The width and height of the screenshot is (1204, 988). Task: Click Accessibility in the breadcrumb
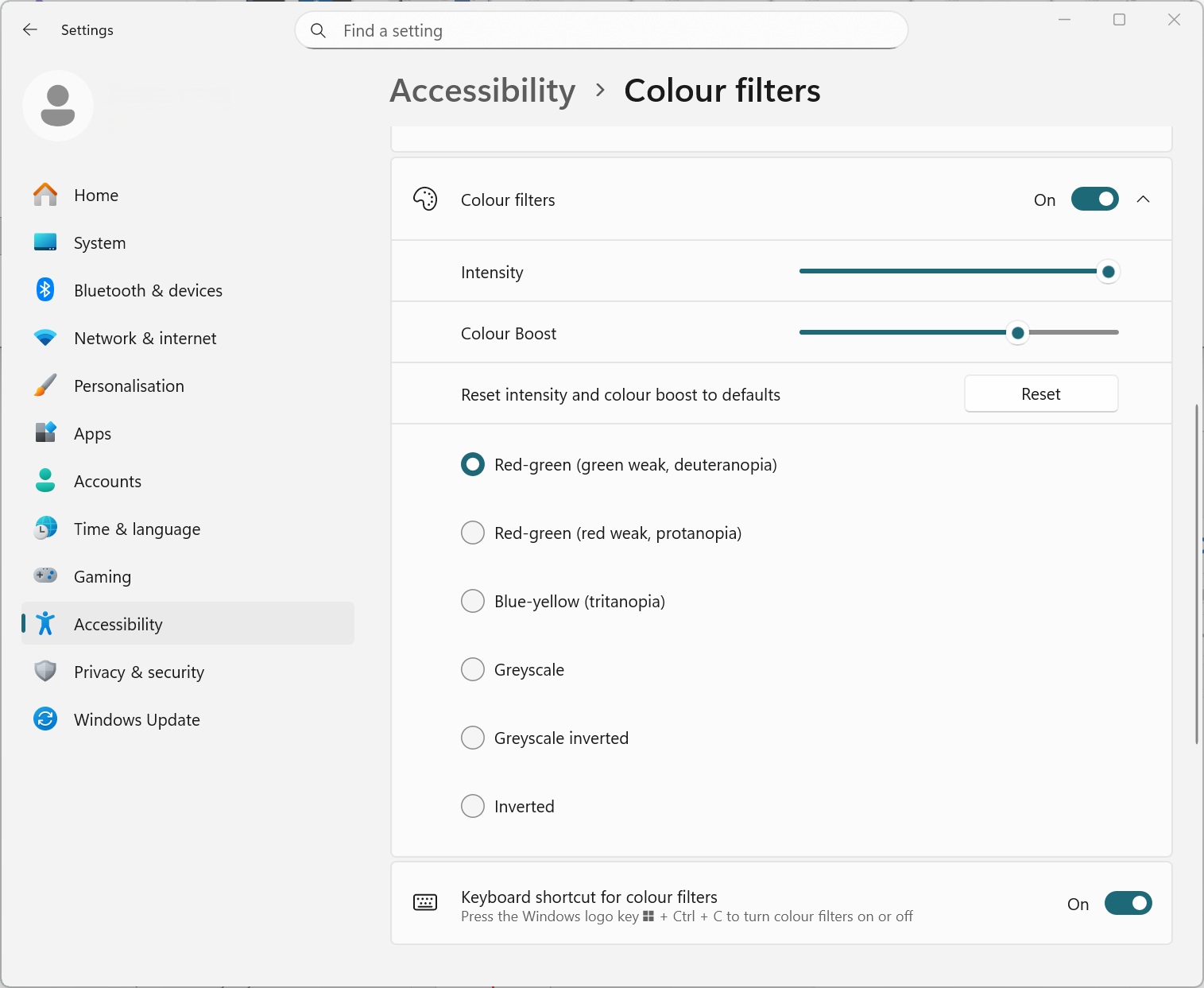(x=482, y=91)
